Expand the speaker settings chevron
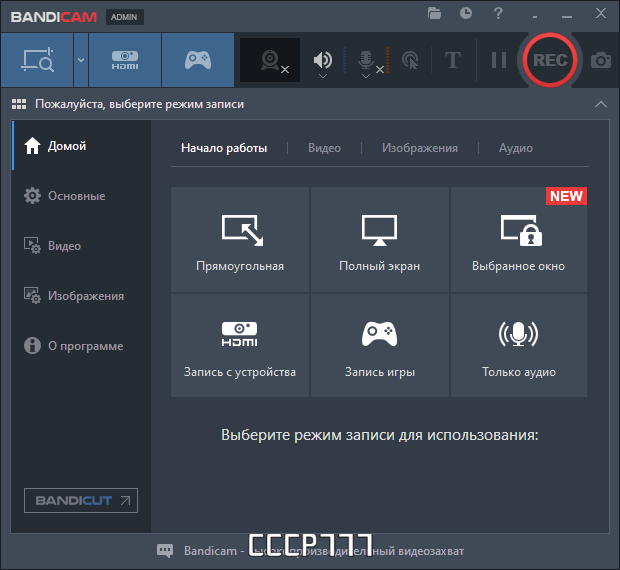620x570 pixels. tap(323, 76)
